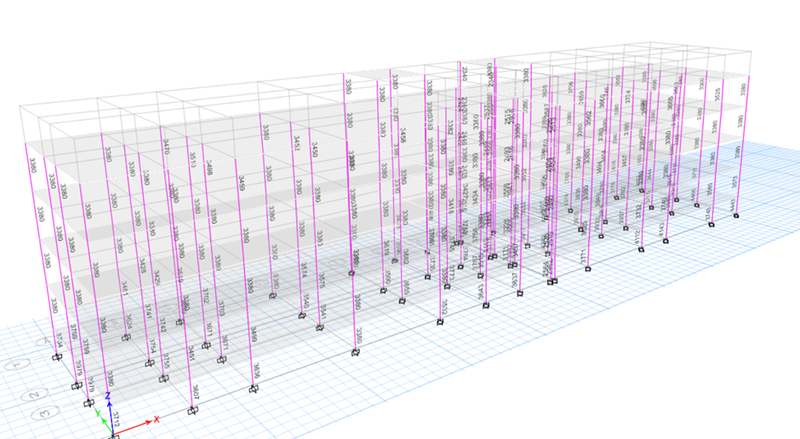Screen dimensions: 800x439
Task: Click the red X axis label
Action: [x=157, y=420]
